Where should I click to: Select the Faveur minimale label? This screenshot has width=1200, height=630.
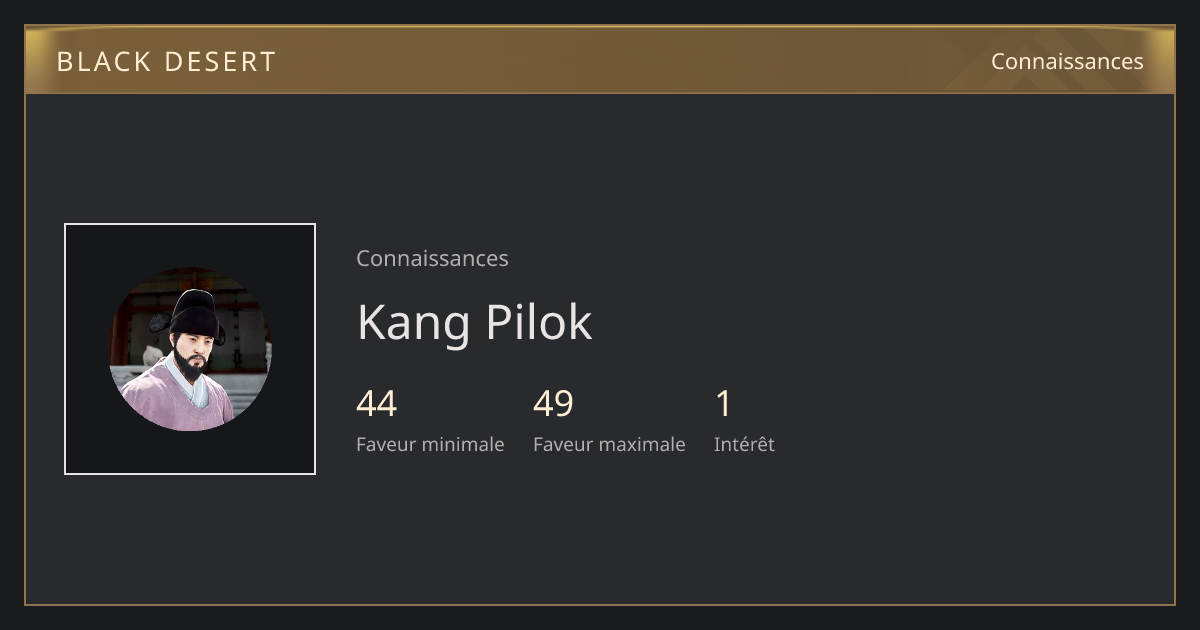click(430, 444)
